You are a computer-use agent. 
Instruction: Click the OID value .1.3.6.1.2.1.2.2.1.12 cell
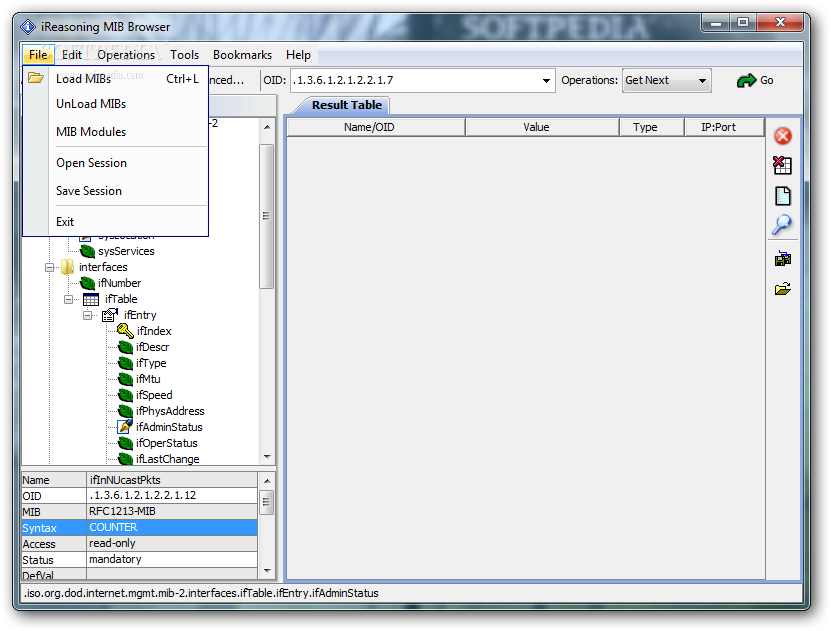[172, 495]
